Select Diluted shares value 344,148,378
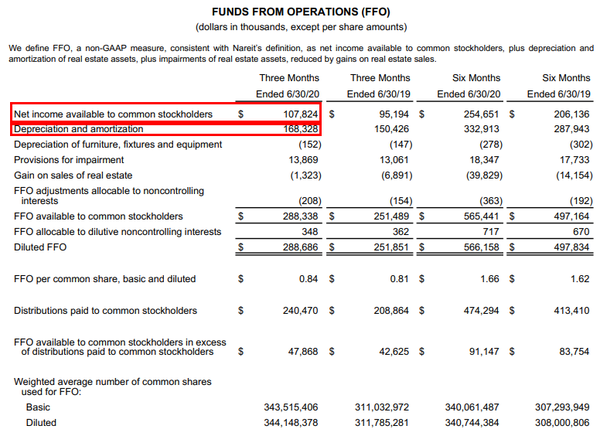Viewport: 600px width, 436px height. pos(291,423)
